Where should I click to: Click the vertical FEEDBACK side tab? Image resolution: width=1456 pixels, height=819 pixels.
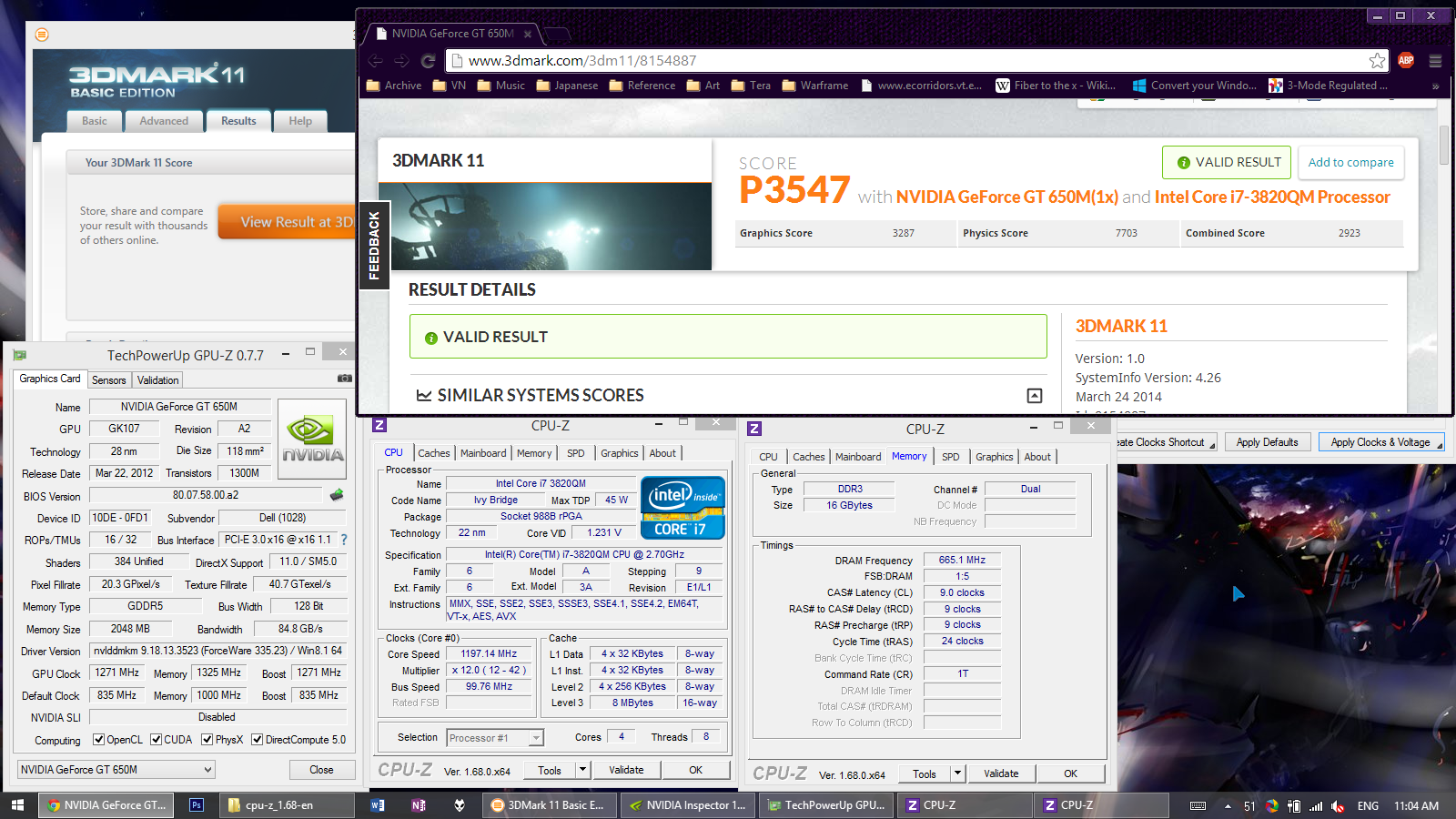coord(374,245)
